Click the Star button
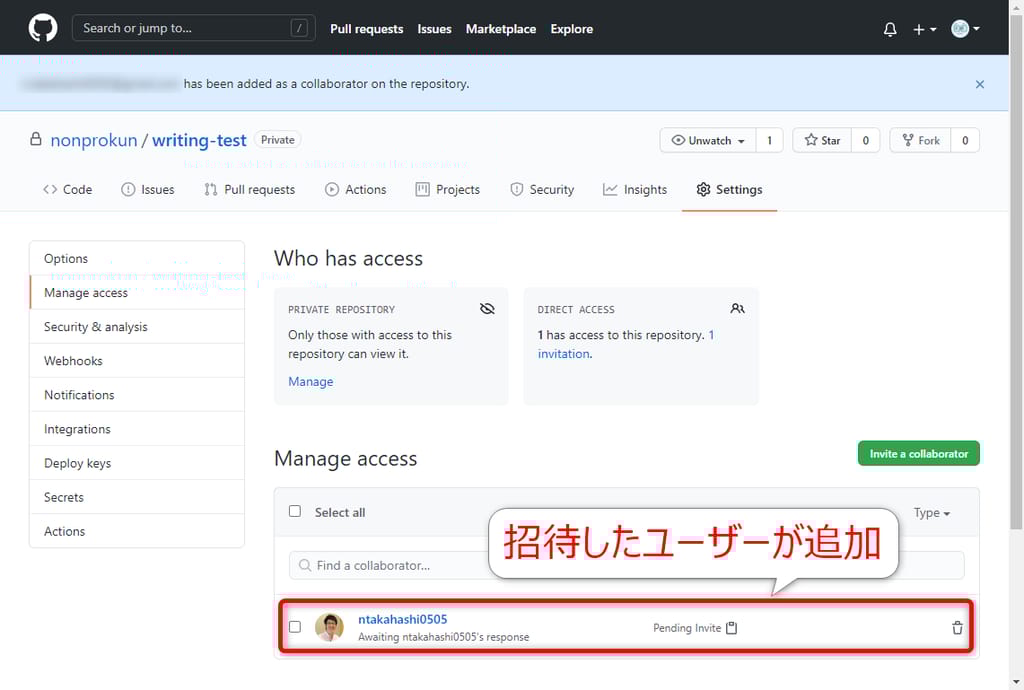Viewport: 1024px width, 690px height. (x=822, y=140)
